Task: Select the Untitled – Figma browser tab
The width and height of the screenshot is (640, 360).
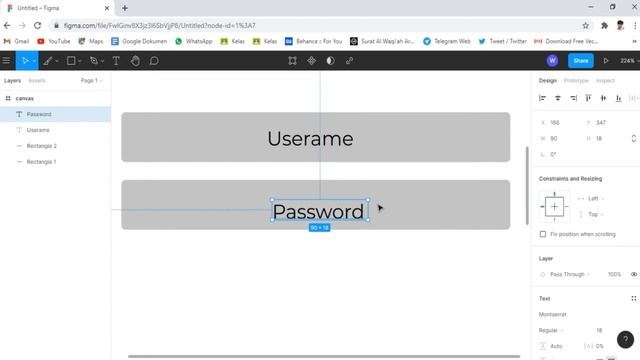Action: pos(57,8)
